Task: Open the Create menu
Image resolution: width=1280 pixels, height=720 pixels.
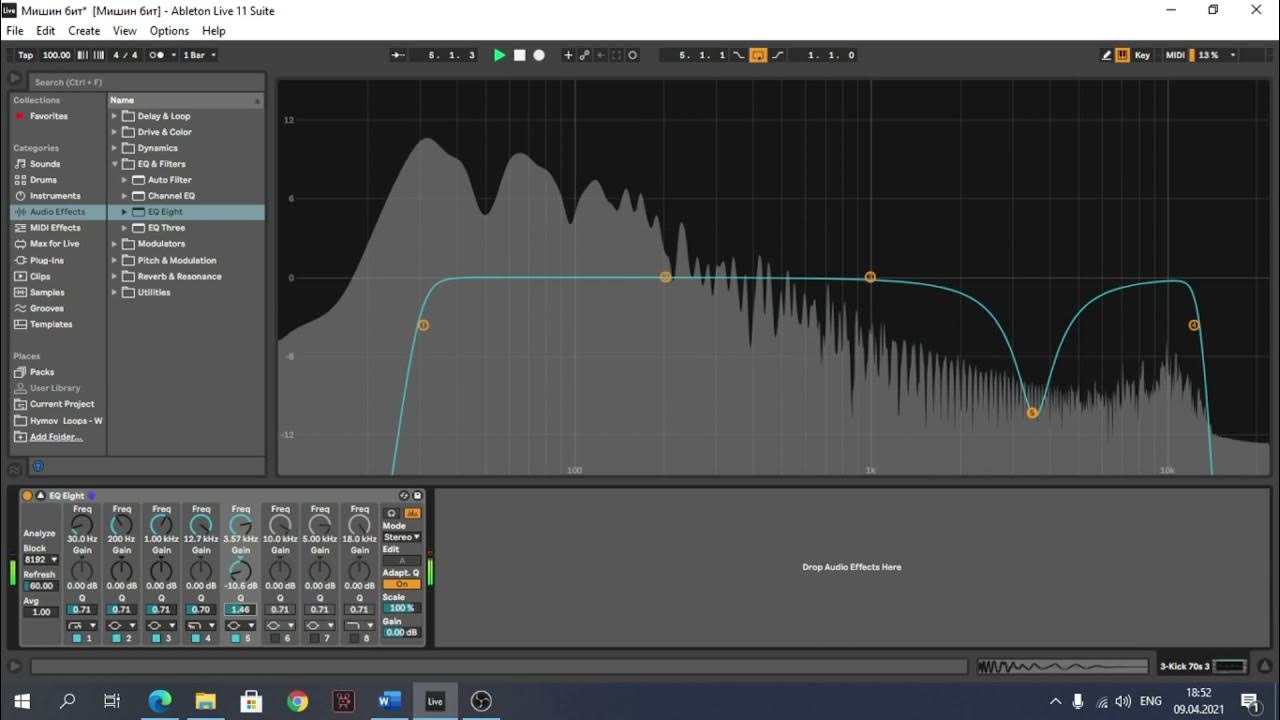Action: pos(84,31)
